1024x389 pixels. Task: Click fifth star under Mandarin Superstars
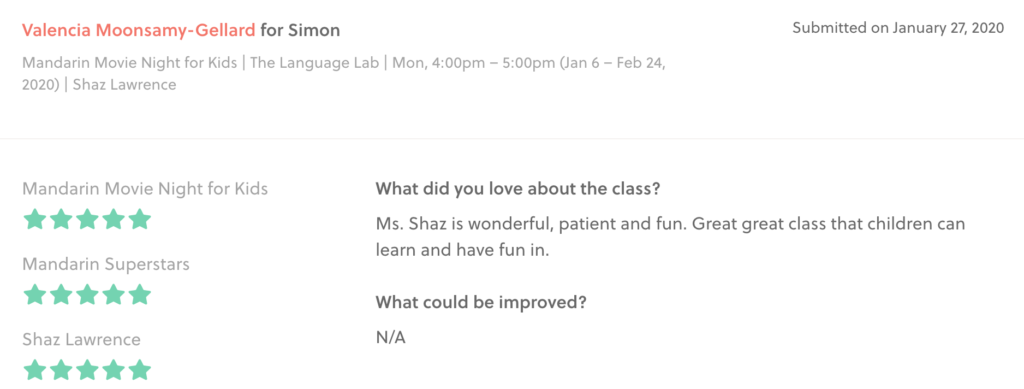[x=139, y=295]
